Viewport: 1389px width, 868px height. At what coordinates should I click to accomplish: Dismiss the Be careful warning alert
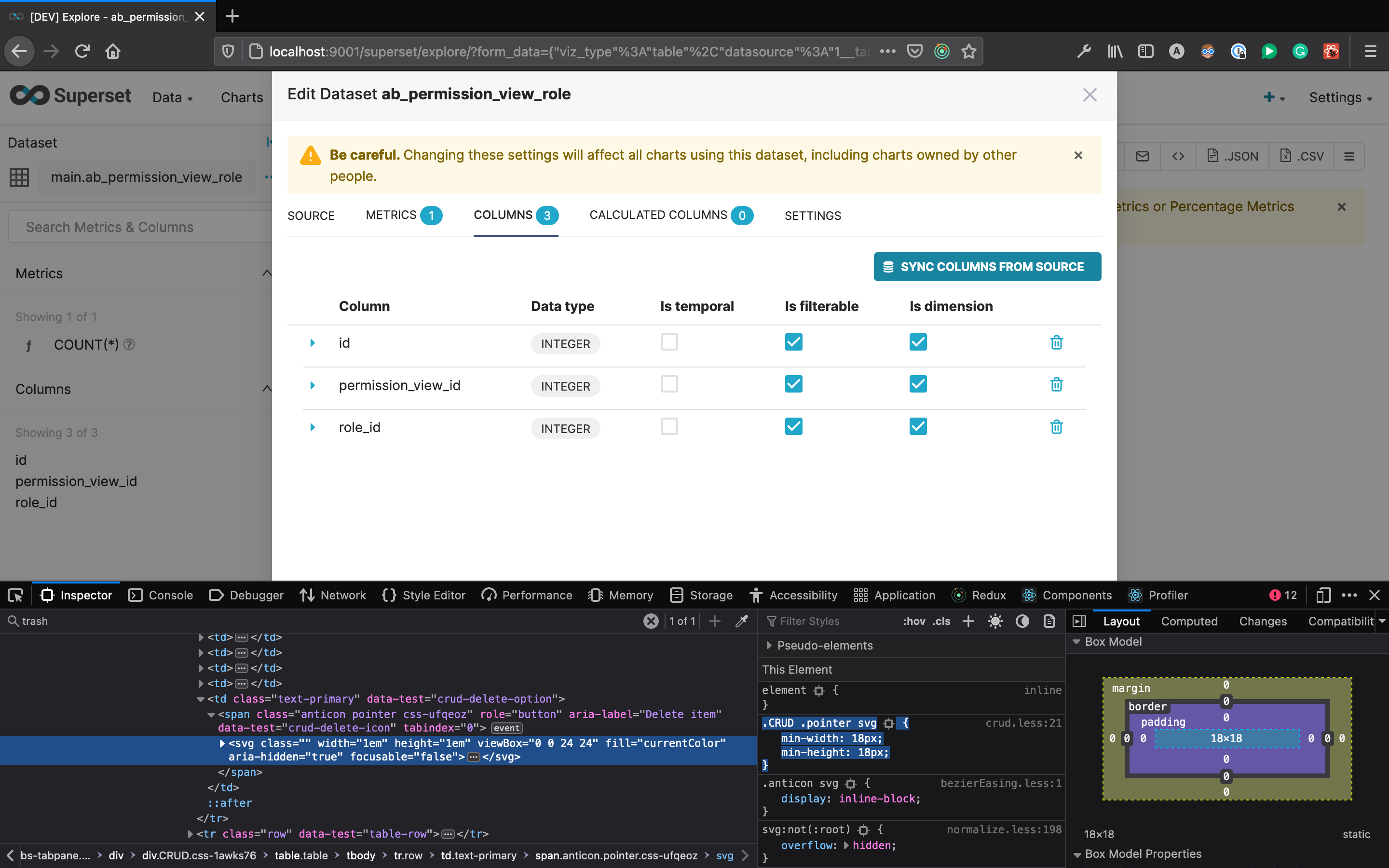coord(1078,156)
